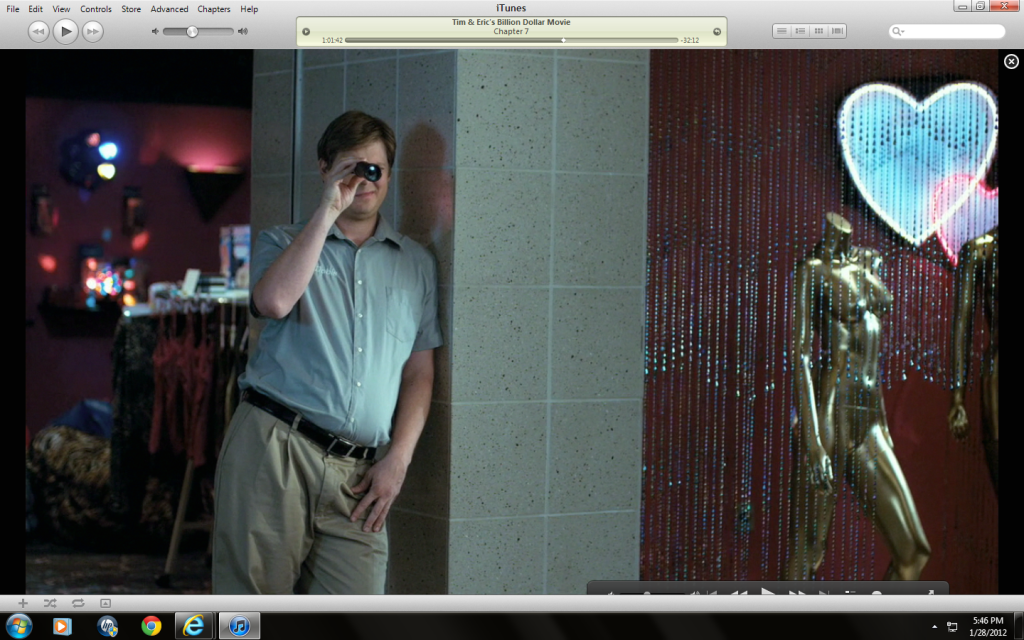Click the next/fast-forward button in iTunes toolbar

click(x=93, y=31)
